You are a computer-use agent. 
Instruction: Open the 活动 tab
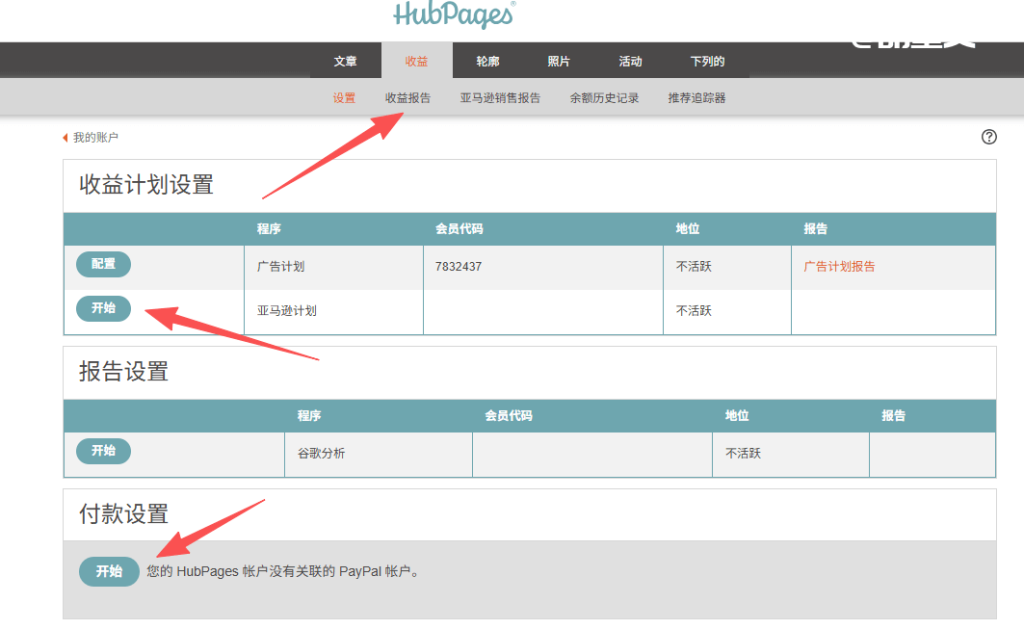point(630,60)
